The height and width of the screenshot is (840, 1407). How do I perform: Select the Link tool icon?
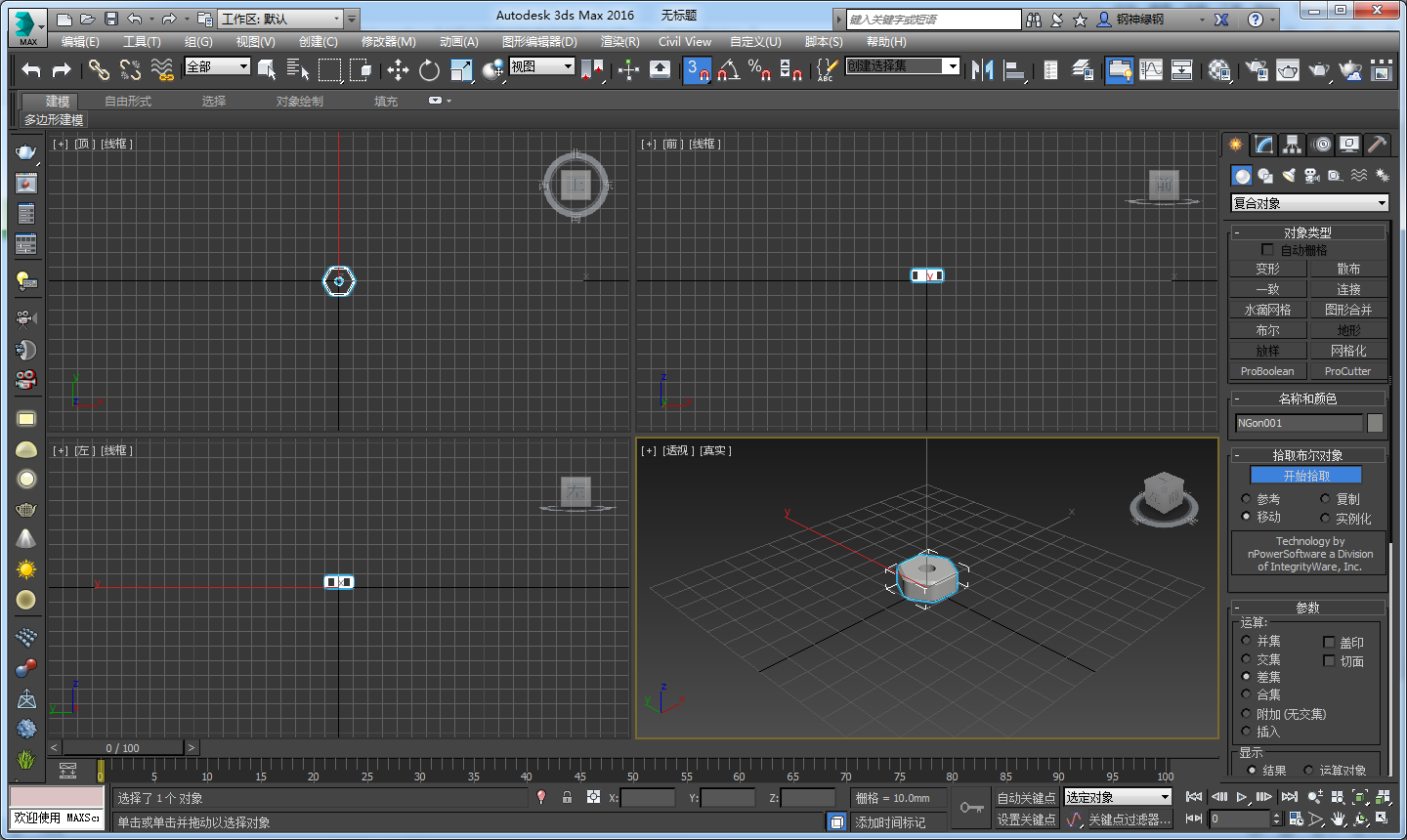99,69
